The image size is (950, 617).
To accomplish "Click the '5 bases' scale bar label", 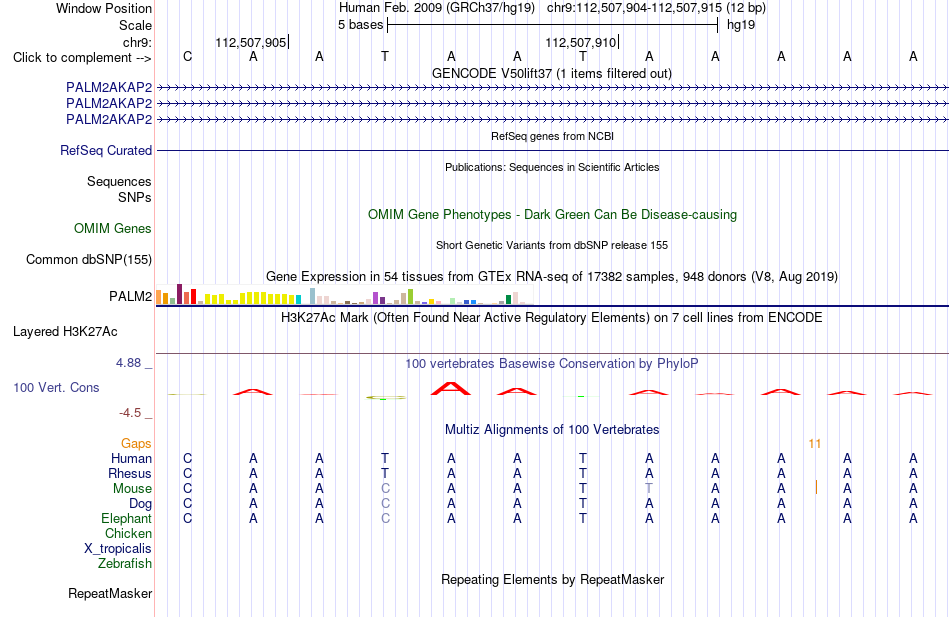I will pyautogui.click(x=360, y=25).
